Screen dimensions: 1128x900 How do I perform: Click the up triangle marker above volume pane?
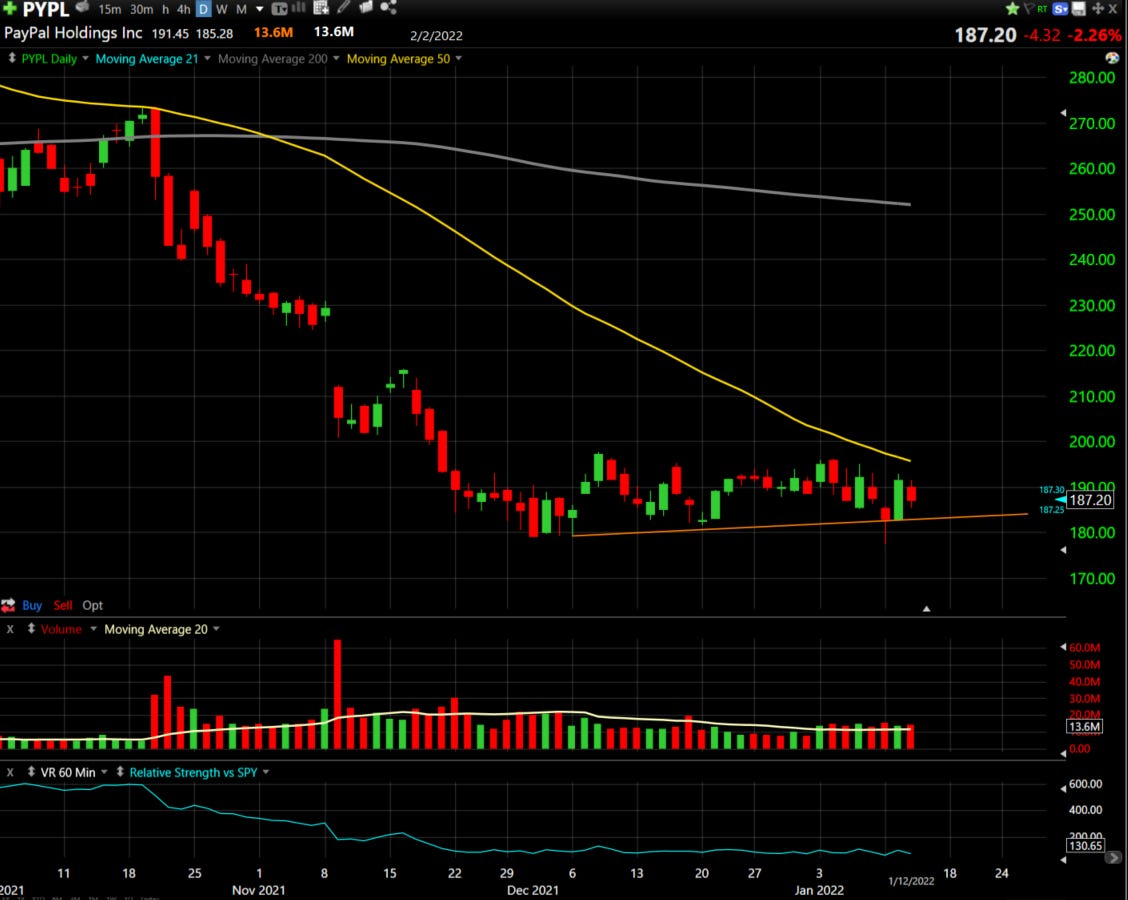click(927, 609)
